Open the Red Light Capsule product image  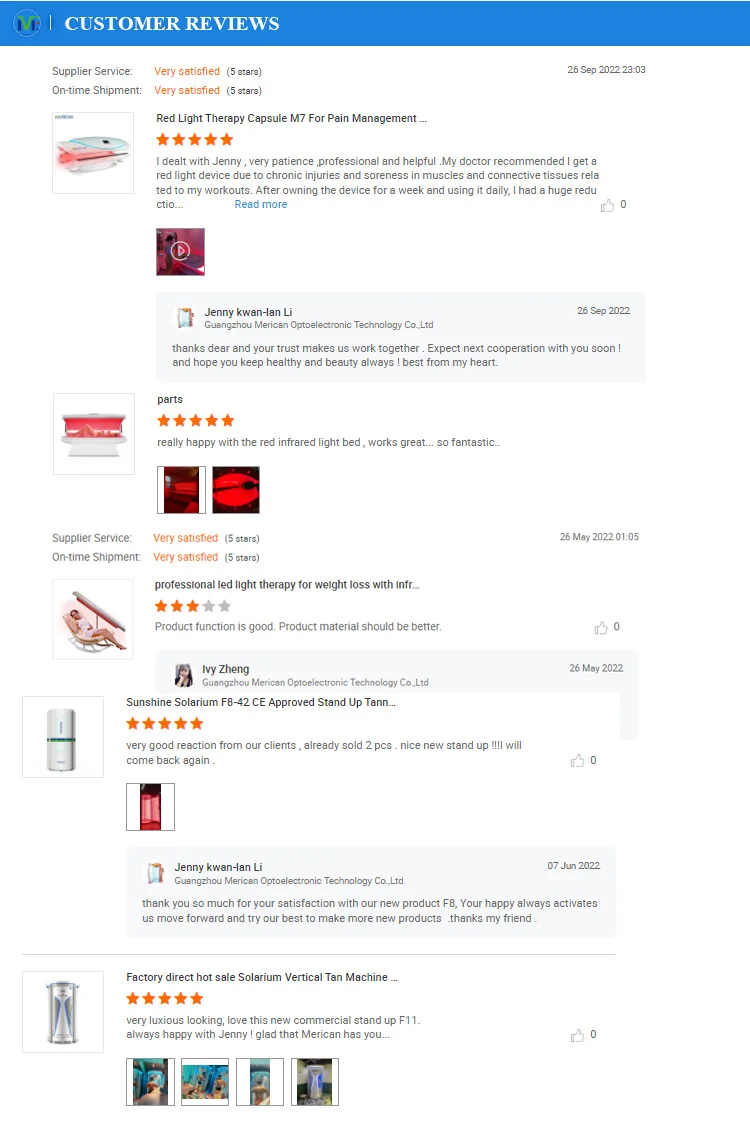[x=93, y=152]
